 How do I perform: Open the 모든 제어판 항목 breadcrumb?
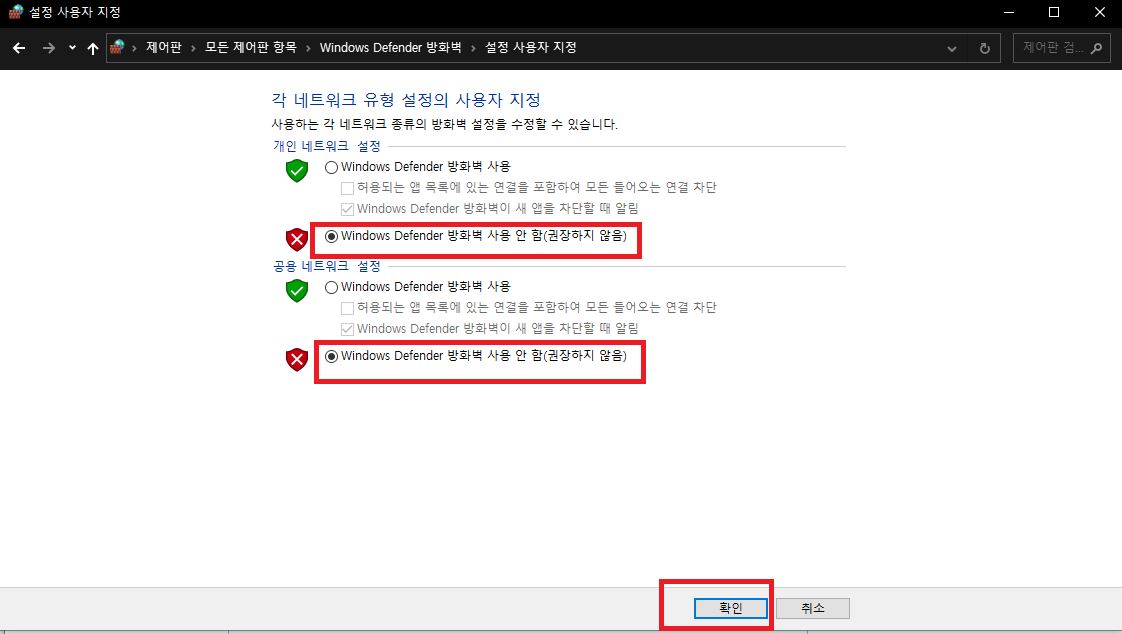point(250,47)
